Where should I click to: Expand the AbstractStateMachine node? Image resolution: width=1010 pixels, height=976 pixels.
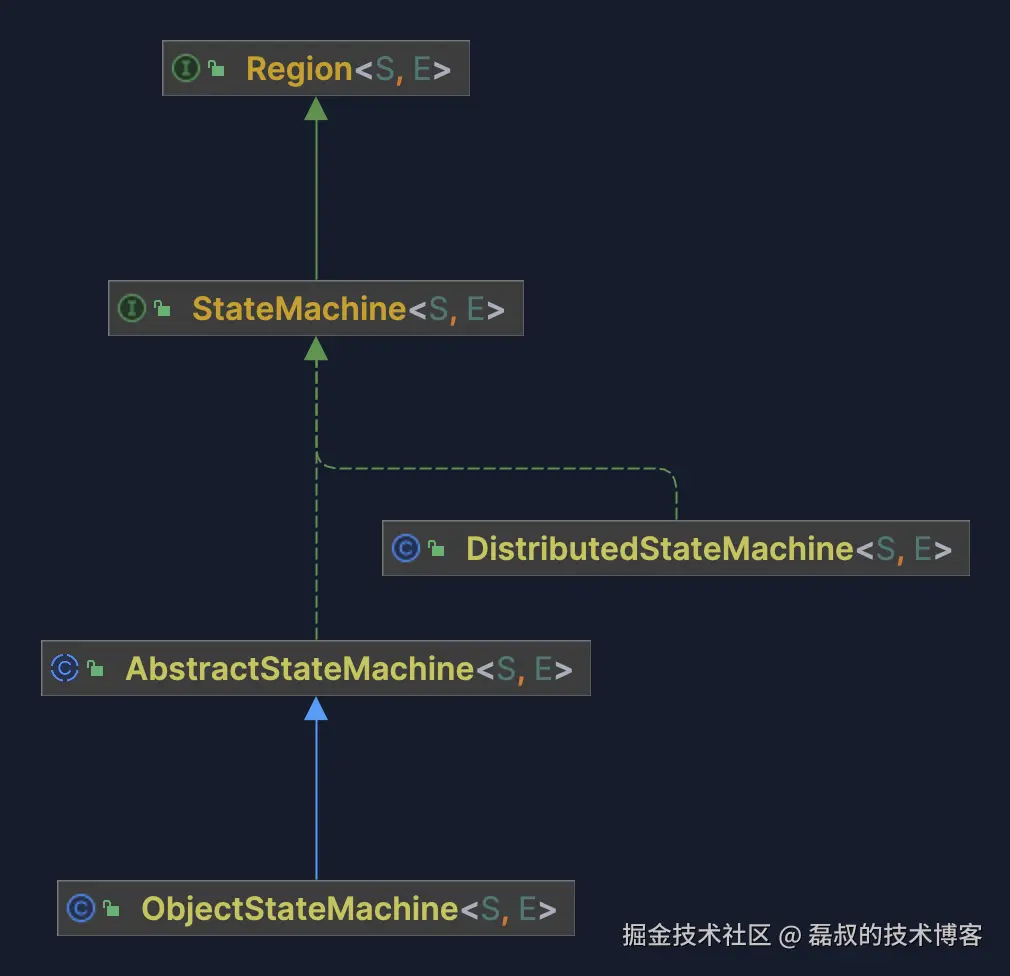315,668
